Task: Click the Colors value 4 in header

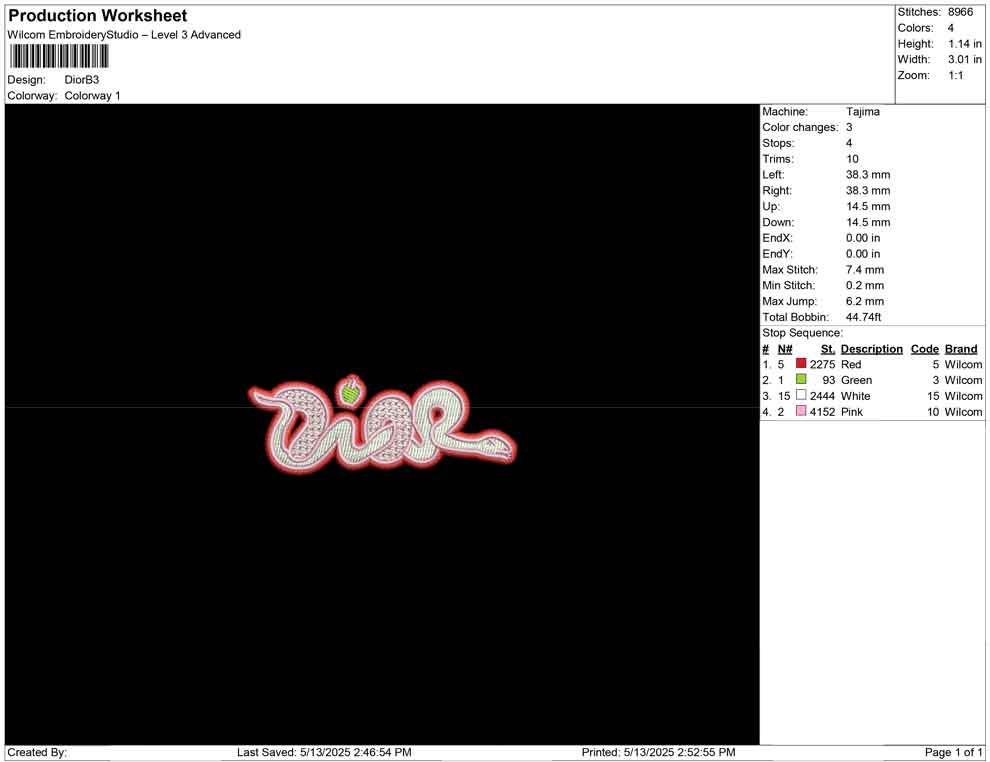Action: click(951, 28)
